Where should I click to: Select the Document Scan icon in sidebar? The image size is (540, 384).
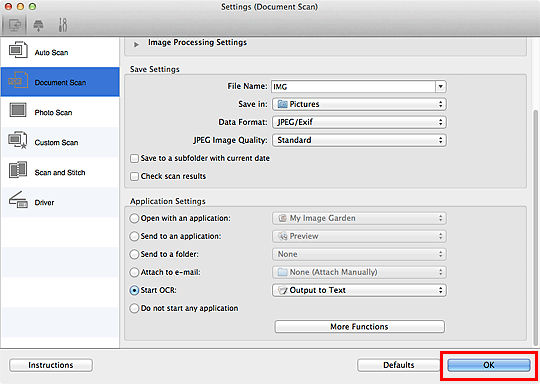pos(18,81)
